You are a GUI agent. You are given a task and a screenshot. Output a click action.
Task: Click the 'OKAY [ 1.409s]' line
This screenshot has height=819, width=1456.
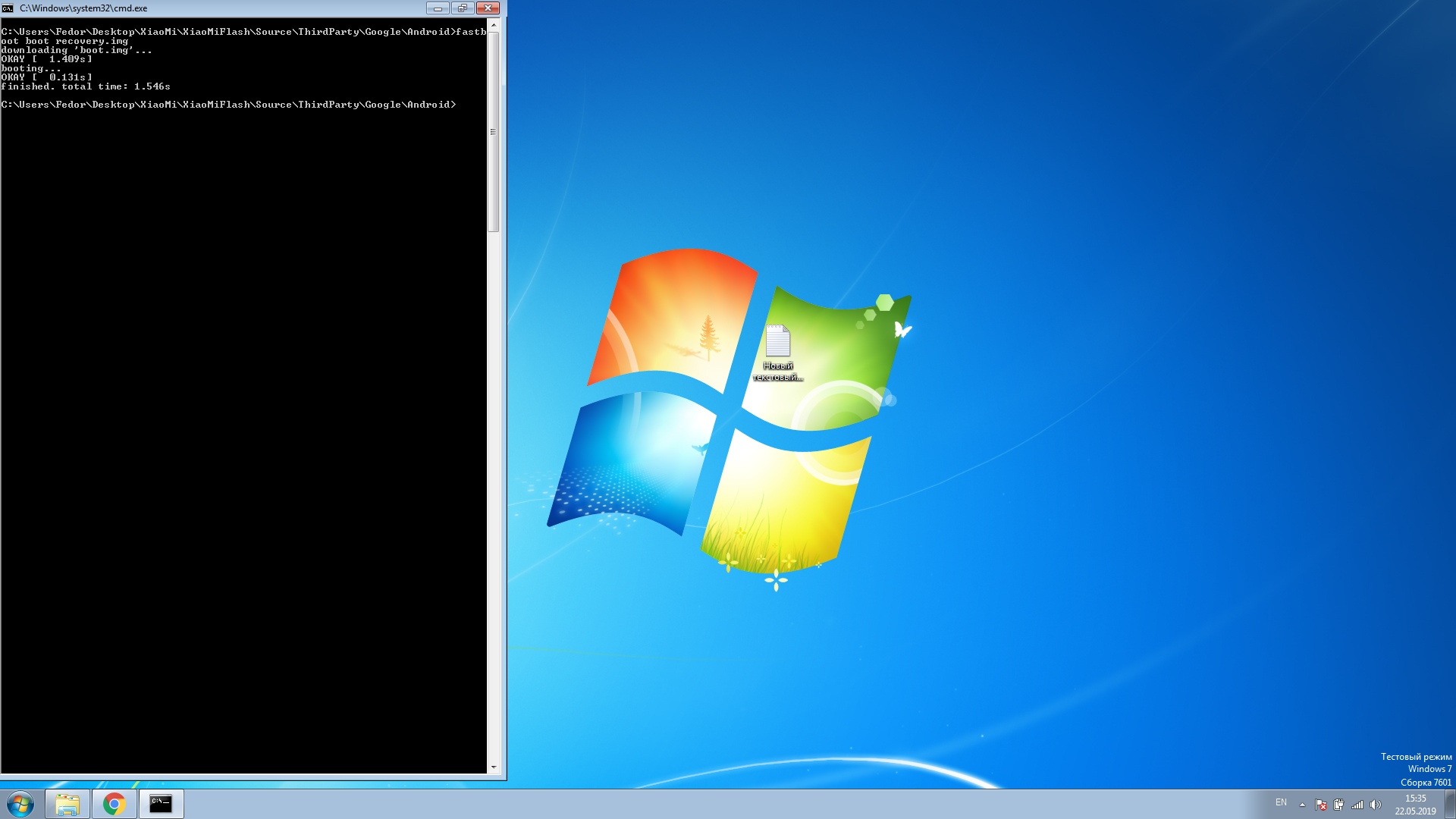tap(46, 59)
